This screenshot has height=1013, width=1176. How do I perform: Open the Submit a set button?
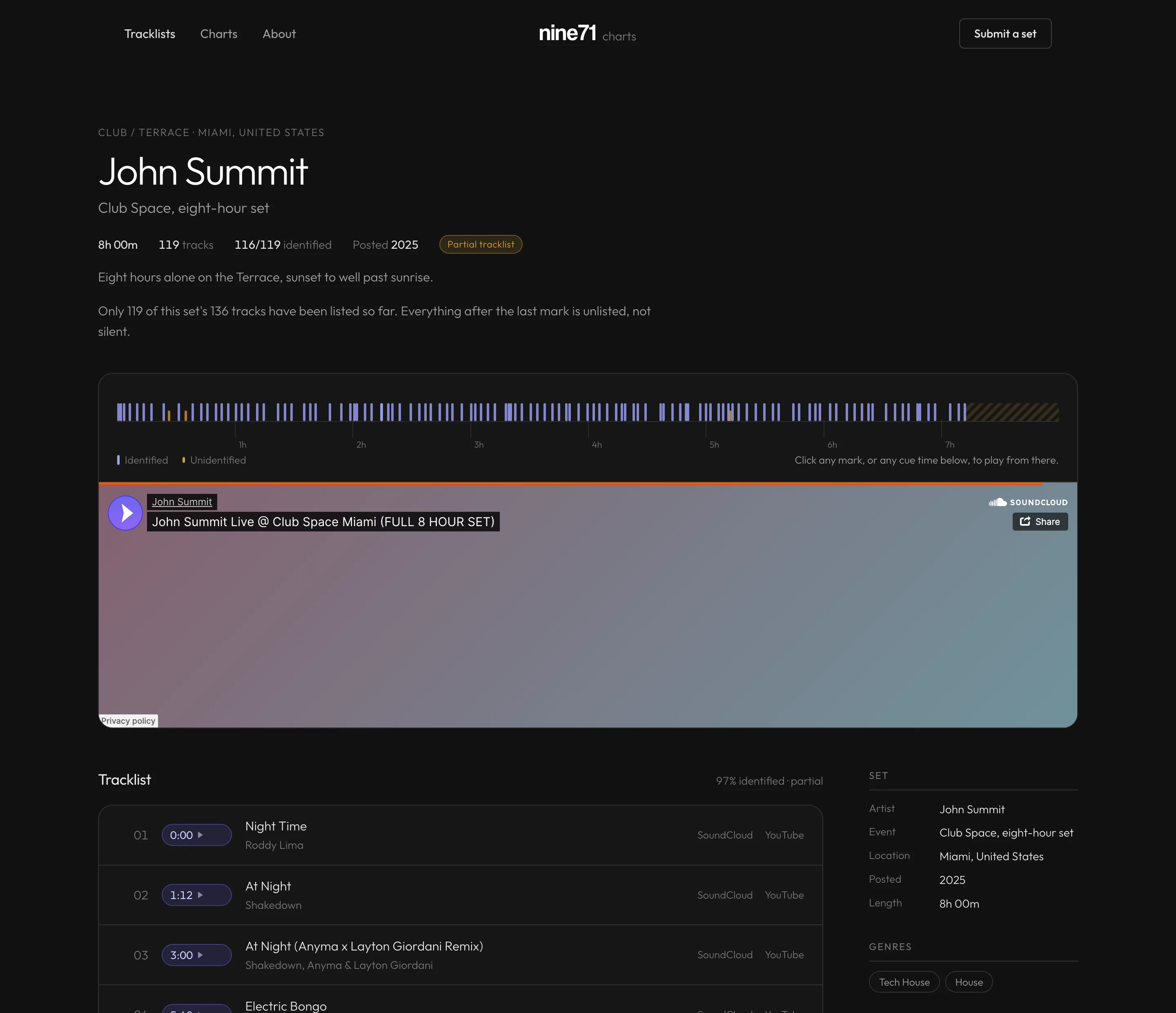(1005, 33)
